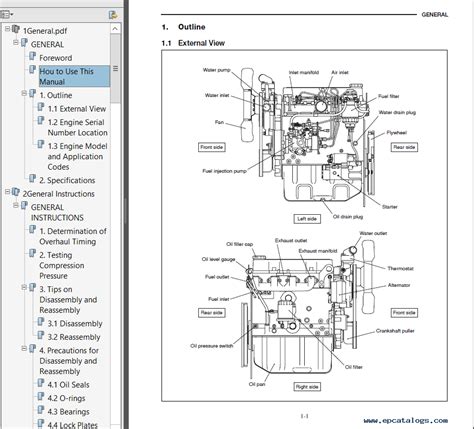
Task: Collapse the 4. Precautions for Disassembly node
Action: [24, 349]
